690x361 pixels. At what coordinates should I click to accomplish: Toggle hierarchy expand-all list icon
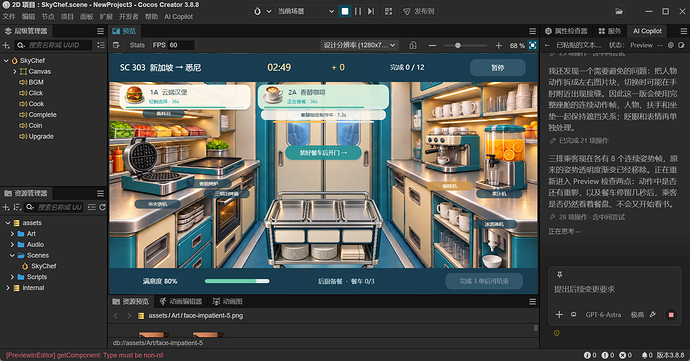click(101, 45)
